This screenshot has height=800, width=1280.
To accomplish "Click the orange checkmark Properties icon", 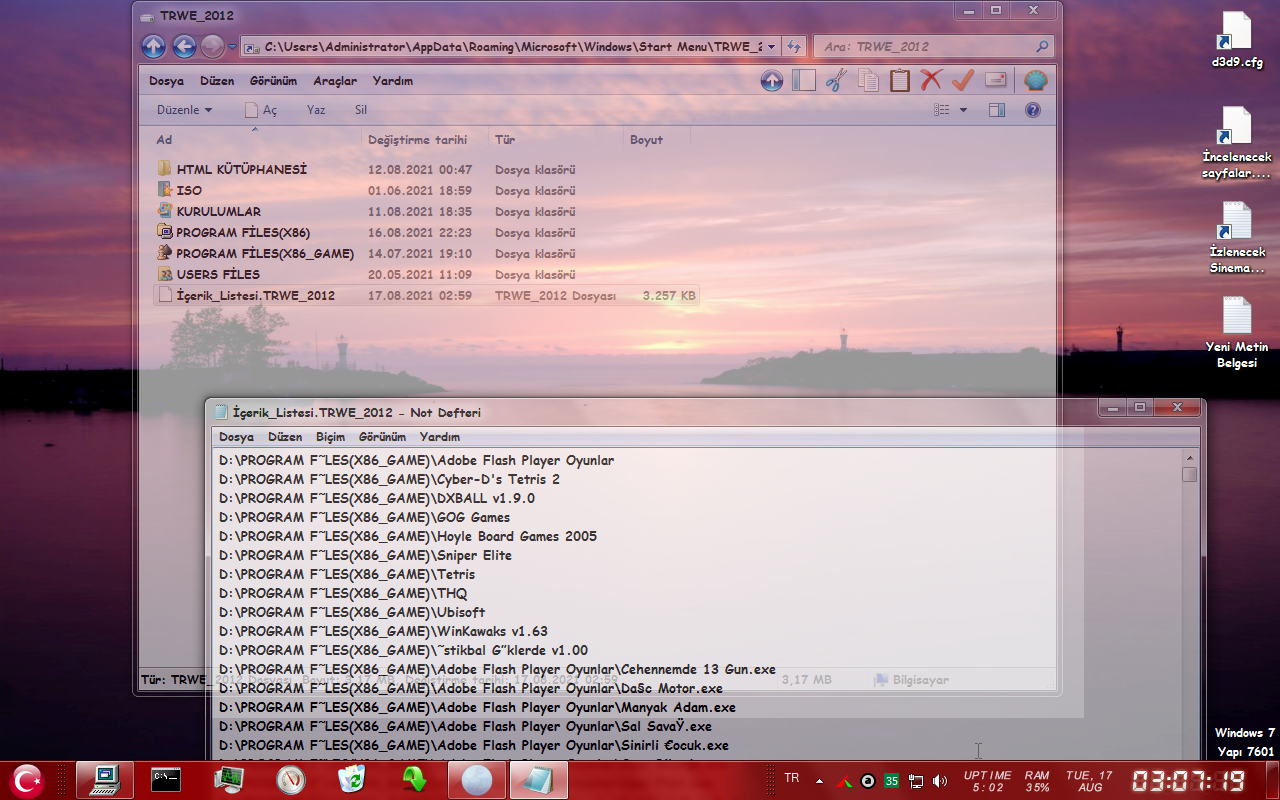I will point(963,81).
